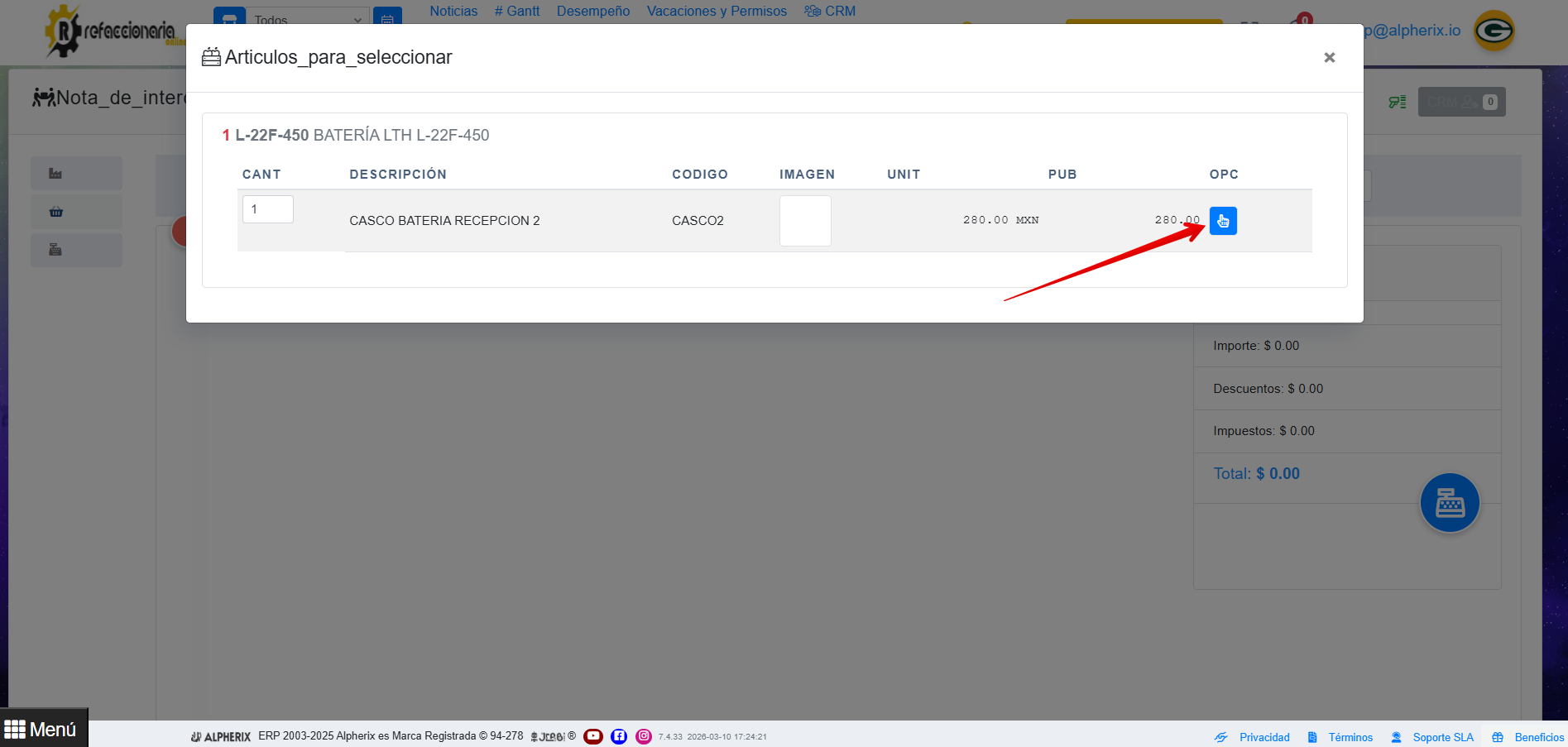Click the empty product image thumbnail
Image resolution: width=1568 pixels, height=747 pixels.
804,221
